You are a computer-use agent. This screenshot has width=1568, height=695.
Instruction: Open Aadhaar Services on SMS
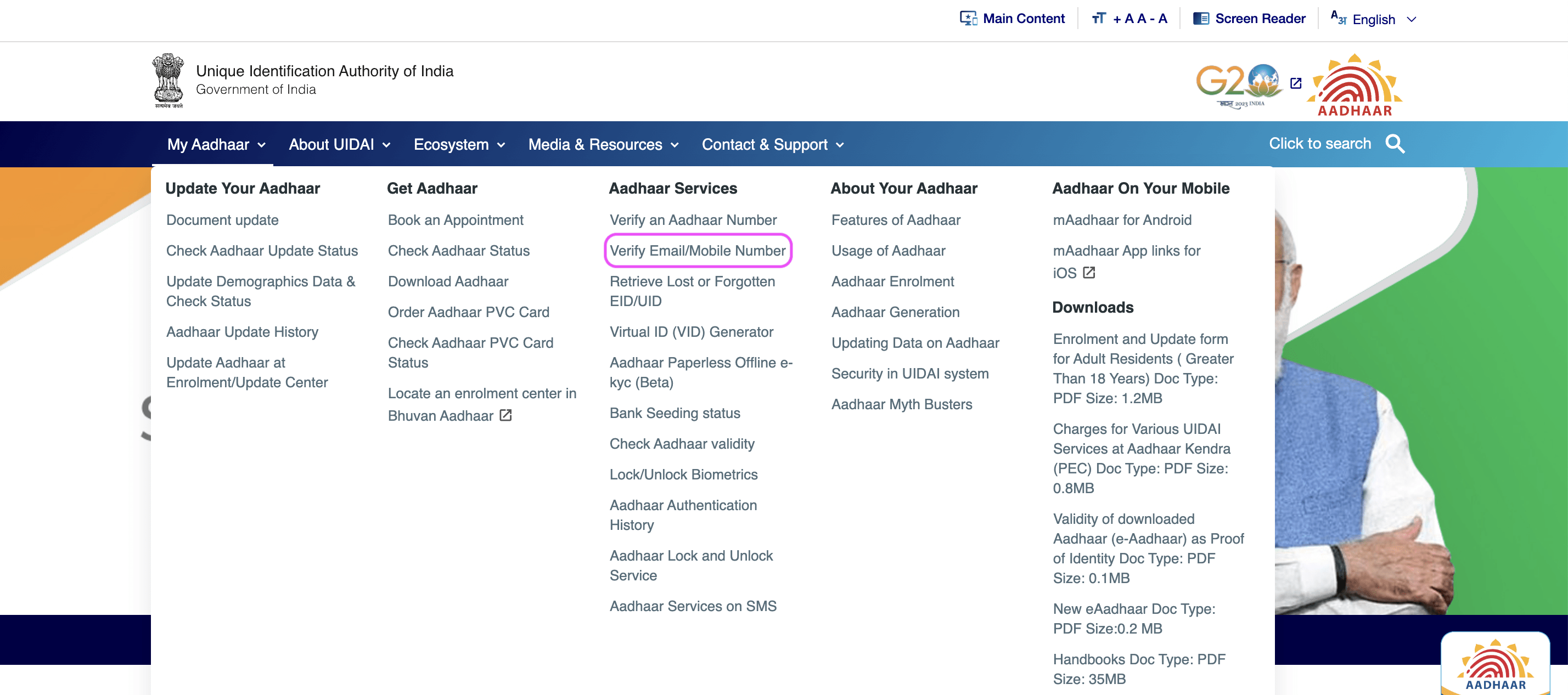693,606
